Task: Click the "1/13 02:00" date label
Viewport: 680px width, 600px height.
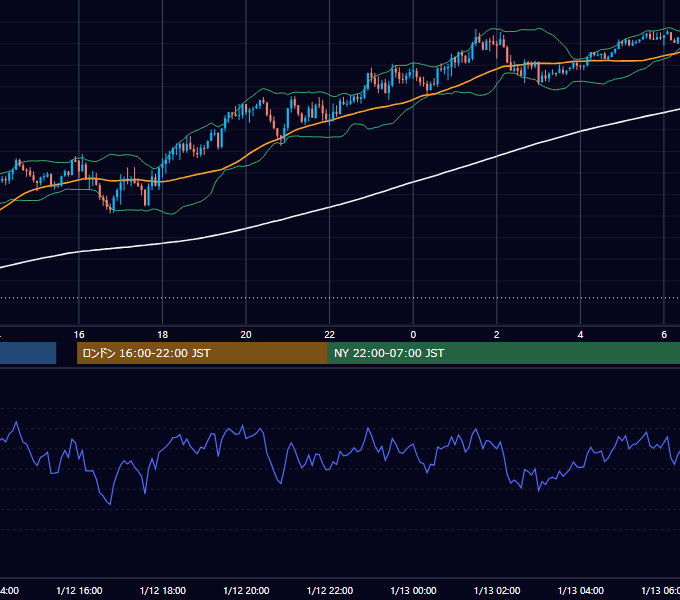Action: click(x=497, y=590)
